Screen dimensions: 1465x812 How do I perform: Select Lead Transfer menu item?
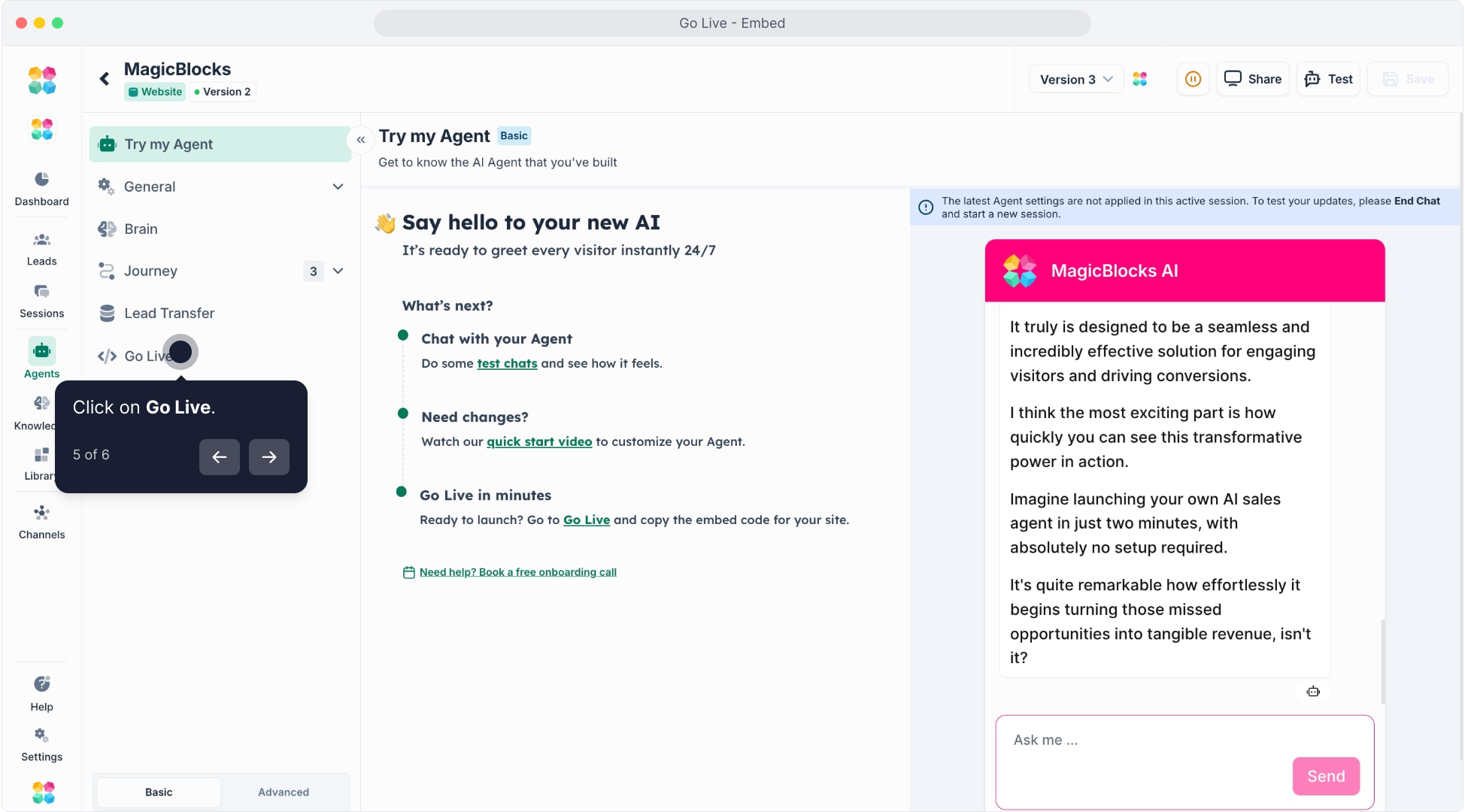click(x=169, y=314)
